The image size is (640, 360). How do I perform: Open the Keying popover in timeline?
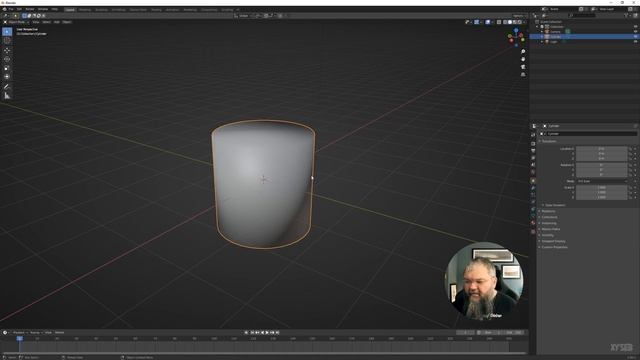(36, 333)
